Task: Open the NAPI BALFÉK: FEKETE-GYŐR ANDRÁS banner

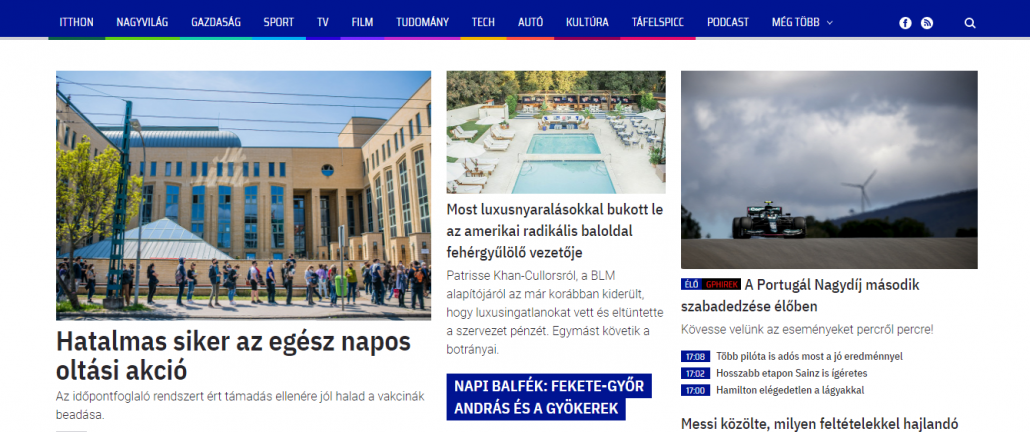Action: [x=549, y=397]
